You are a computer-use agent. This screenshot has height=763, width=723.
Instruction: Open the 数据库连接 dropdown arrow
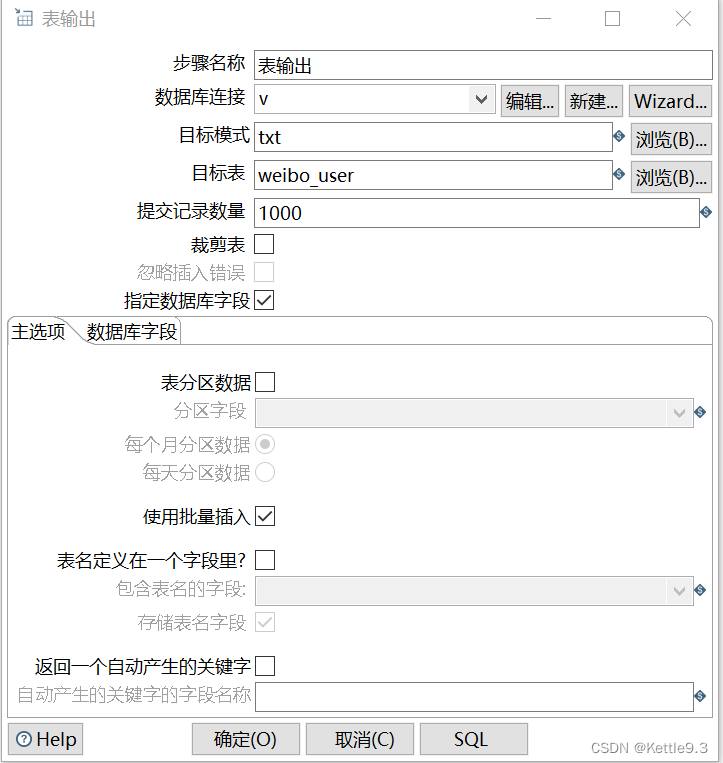[482, 99]
